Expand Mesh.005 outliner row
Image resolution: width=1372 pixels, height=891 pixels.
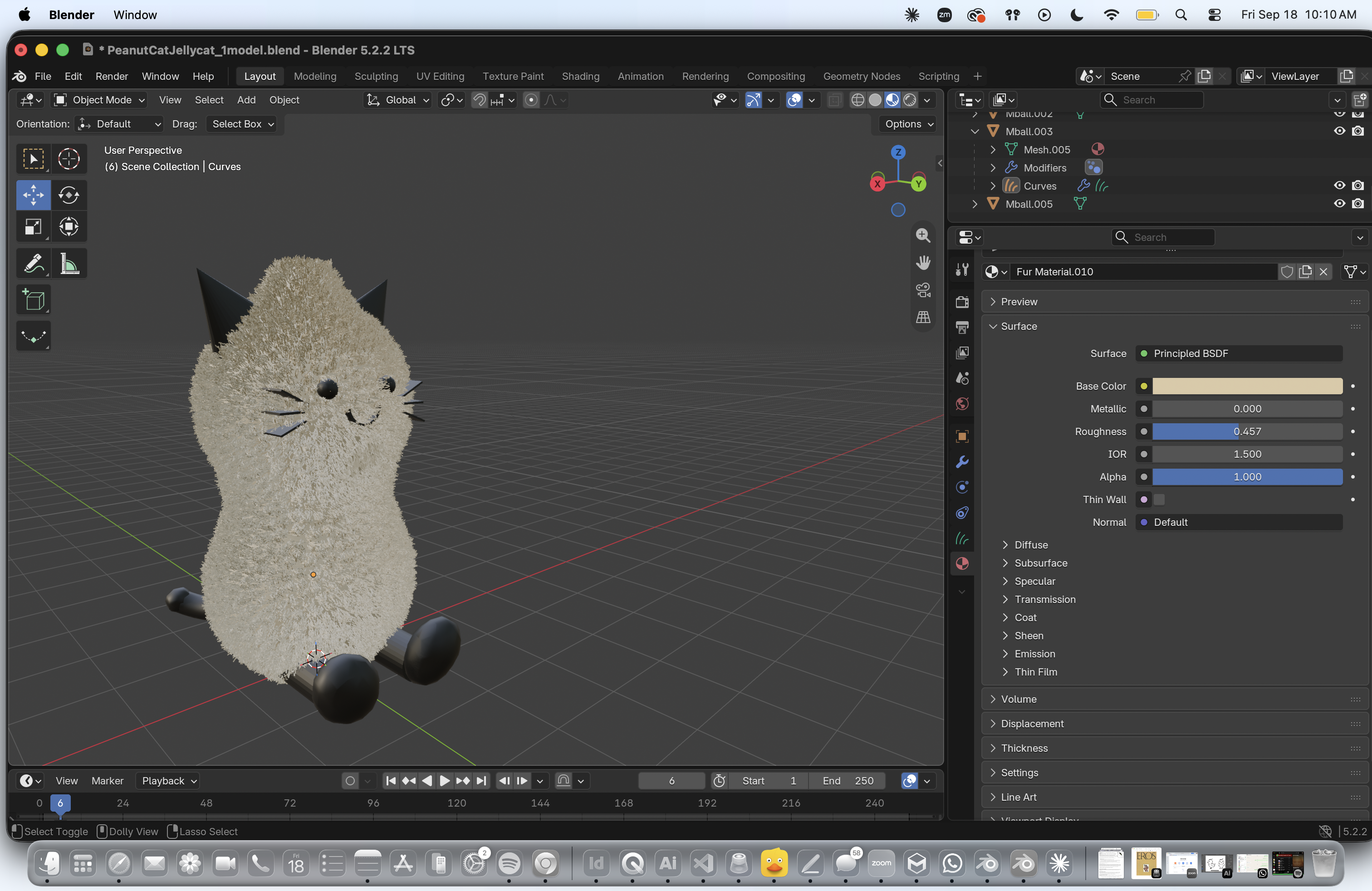click(993, 149)
